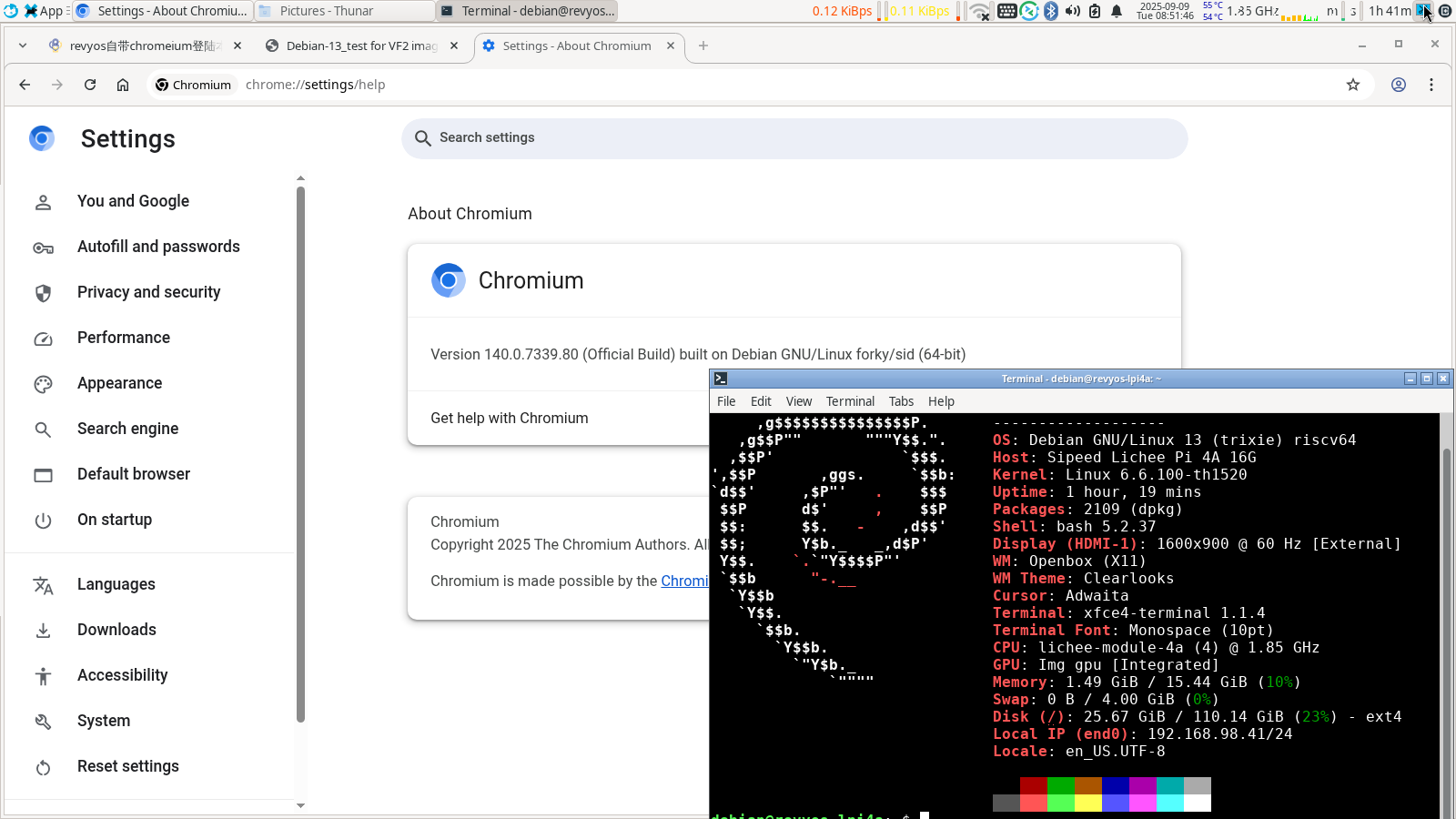Viewport: 1456px width, 819px height.
Task: Select the Pictures - Thunar taskbar window
Action: click(342, 11)
